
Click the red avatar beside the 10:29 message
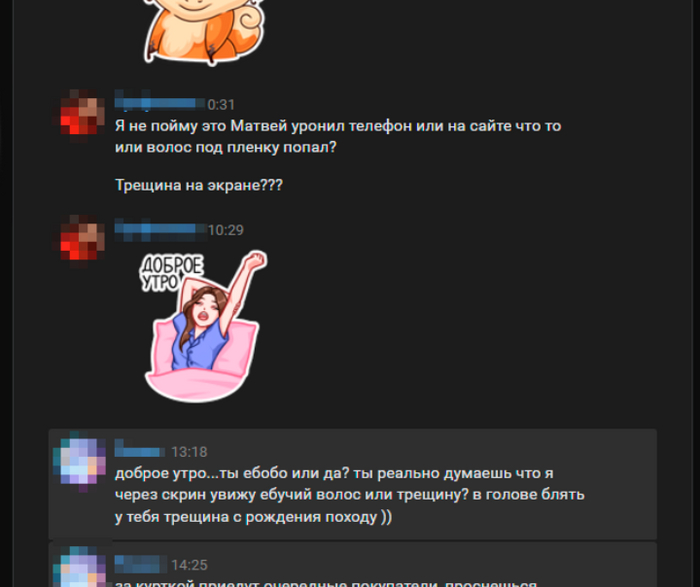pos(83,241)
